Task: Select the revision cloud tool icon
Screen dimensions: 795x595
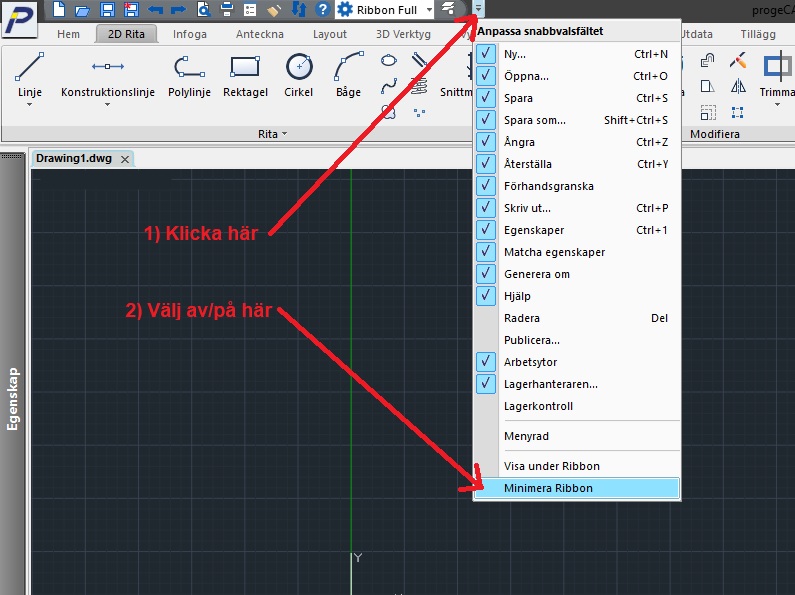Action: click(388, 112)
